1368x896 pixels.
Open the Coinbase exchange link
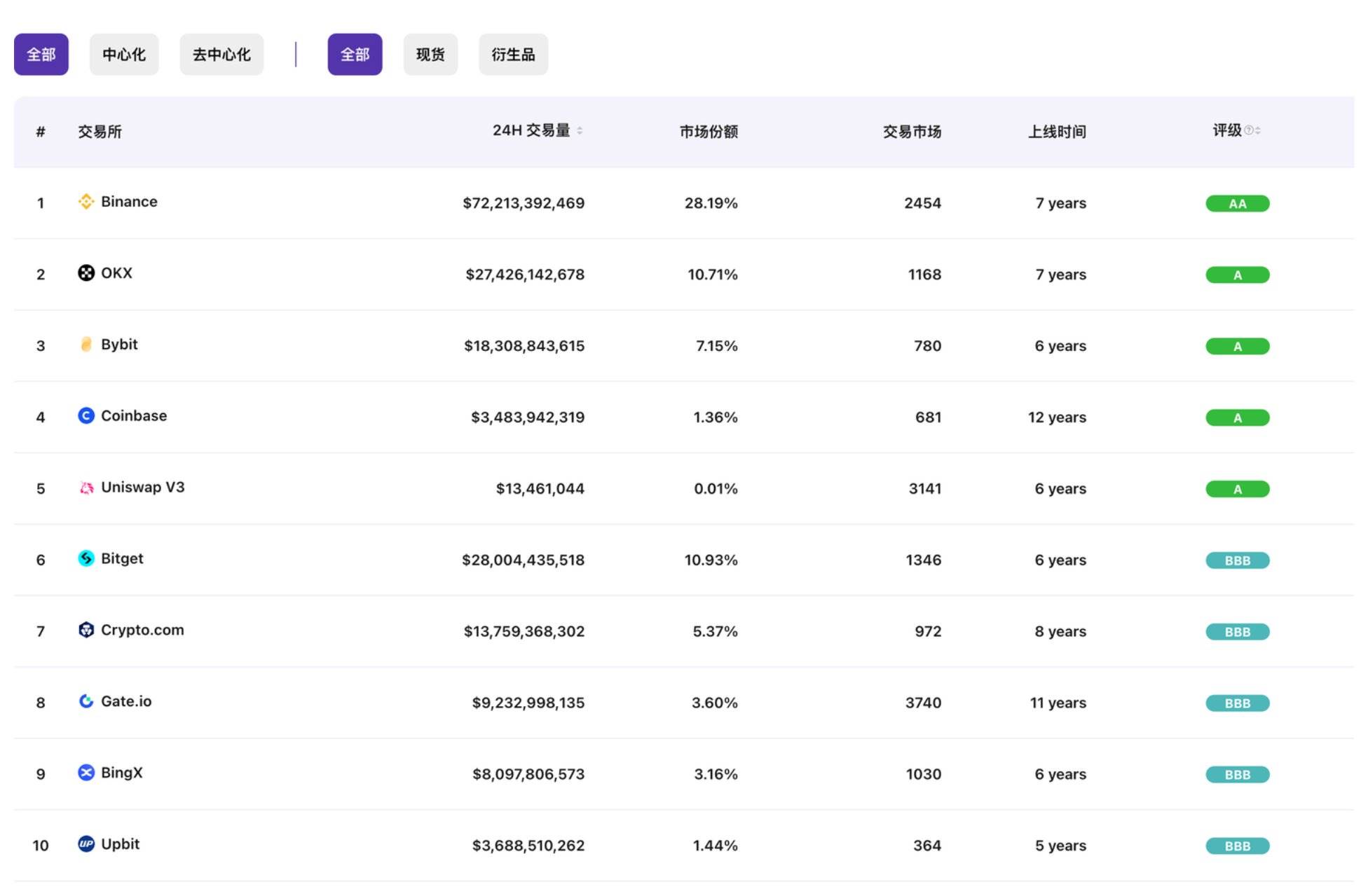coord(134,416)
